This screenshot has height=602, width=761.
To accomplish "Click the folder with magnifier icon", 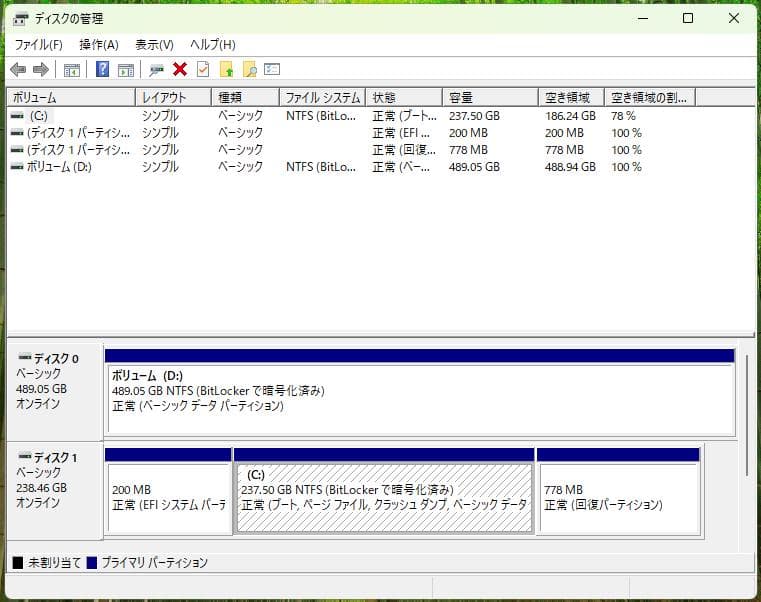I will (x=249, y=69).
